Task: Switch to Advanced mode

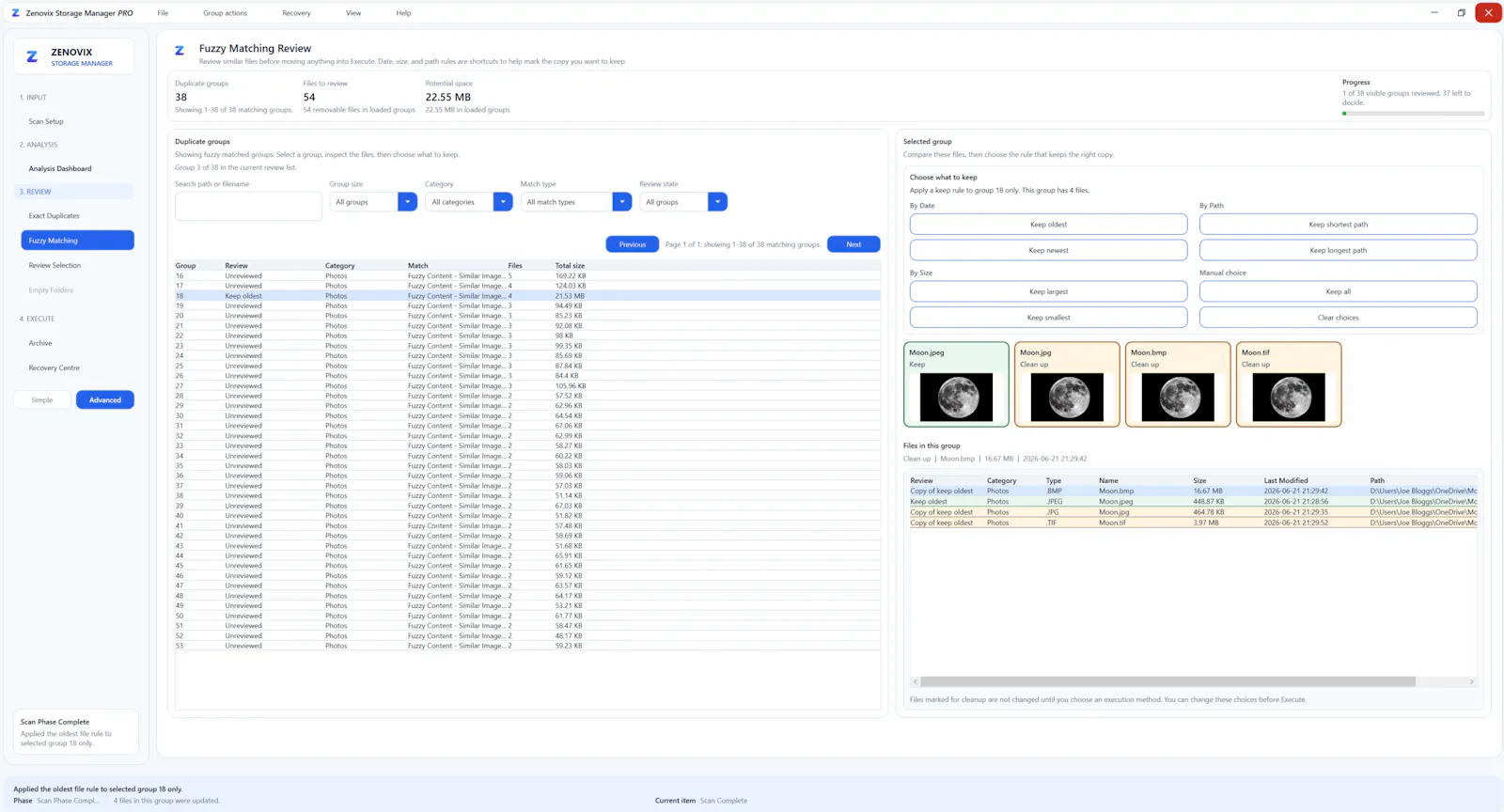Action: point(105,399)
